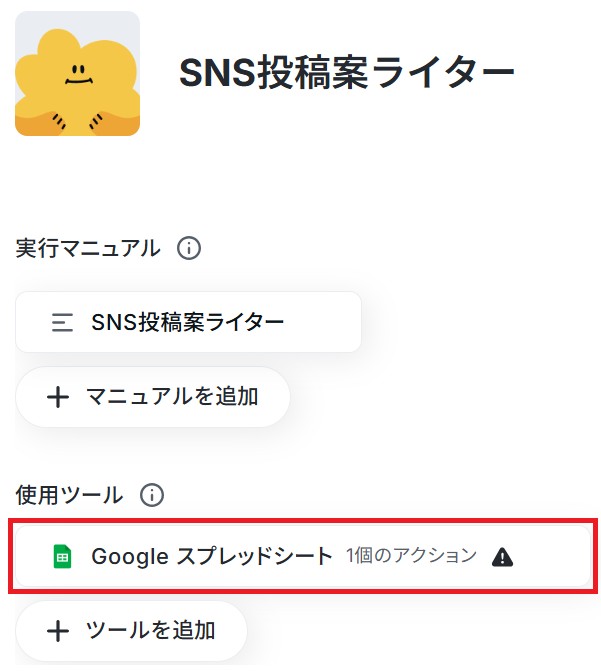This screenshot has height=671, width=601.
Task: Click the 使用ツール section label
Action: (69, 496)
